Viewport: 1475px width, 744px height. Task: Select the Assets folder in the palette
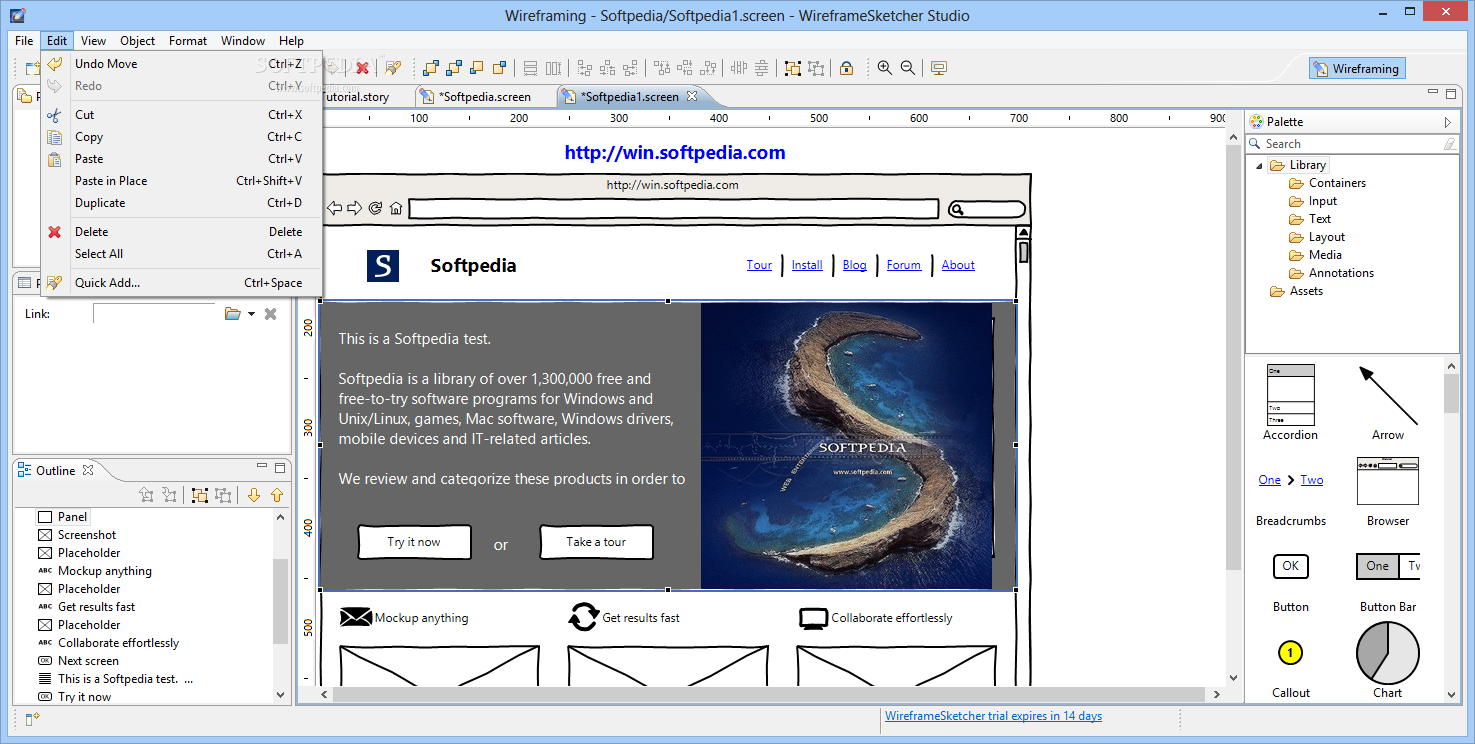pos(1296,291)
